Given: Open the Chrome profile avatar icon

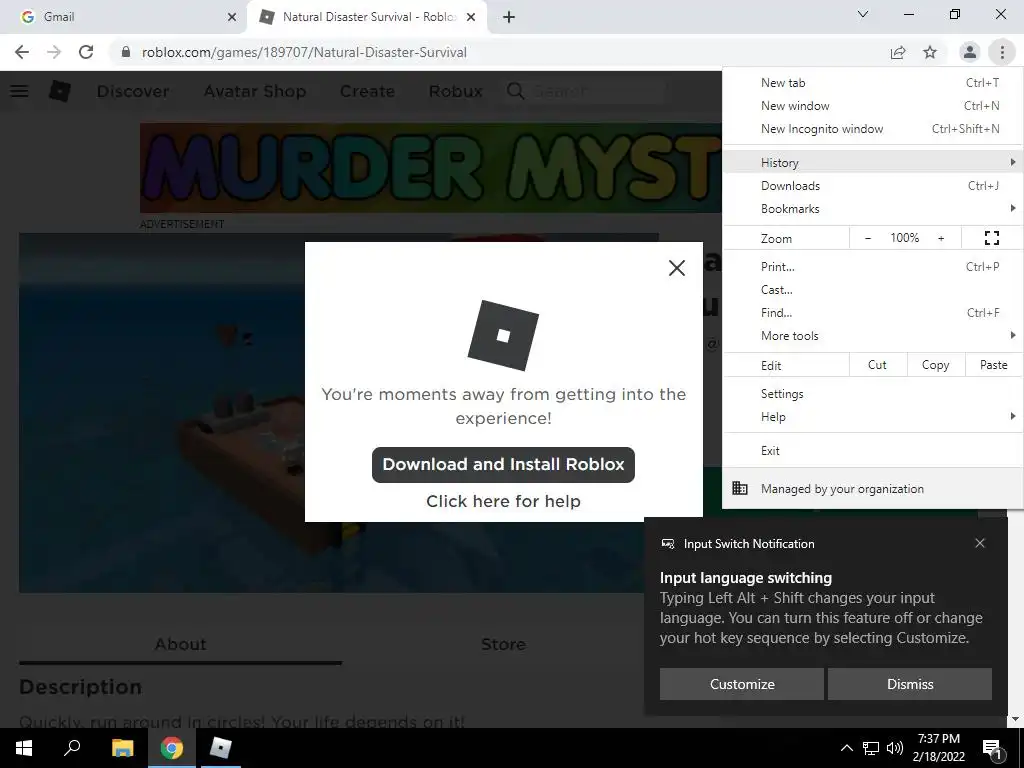Looking at the screenshot, I should pyautogui.click(x=970, y=52).
